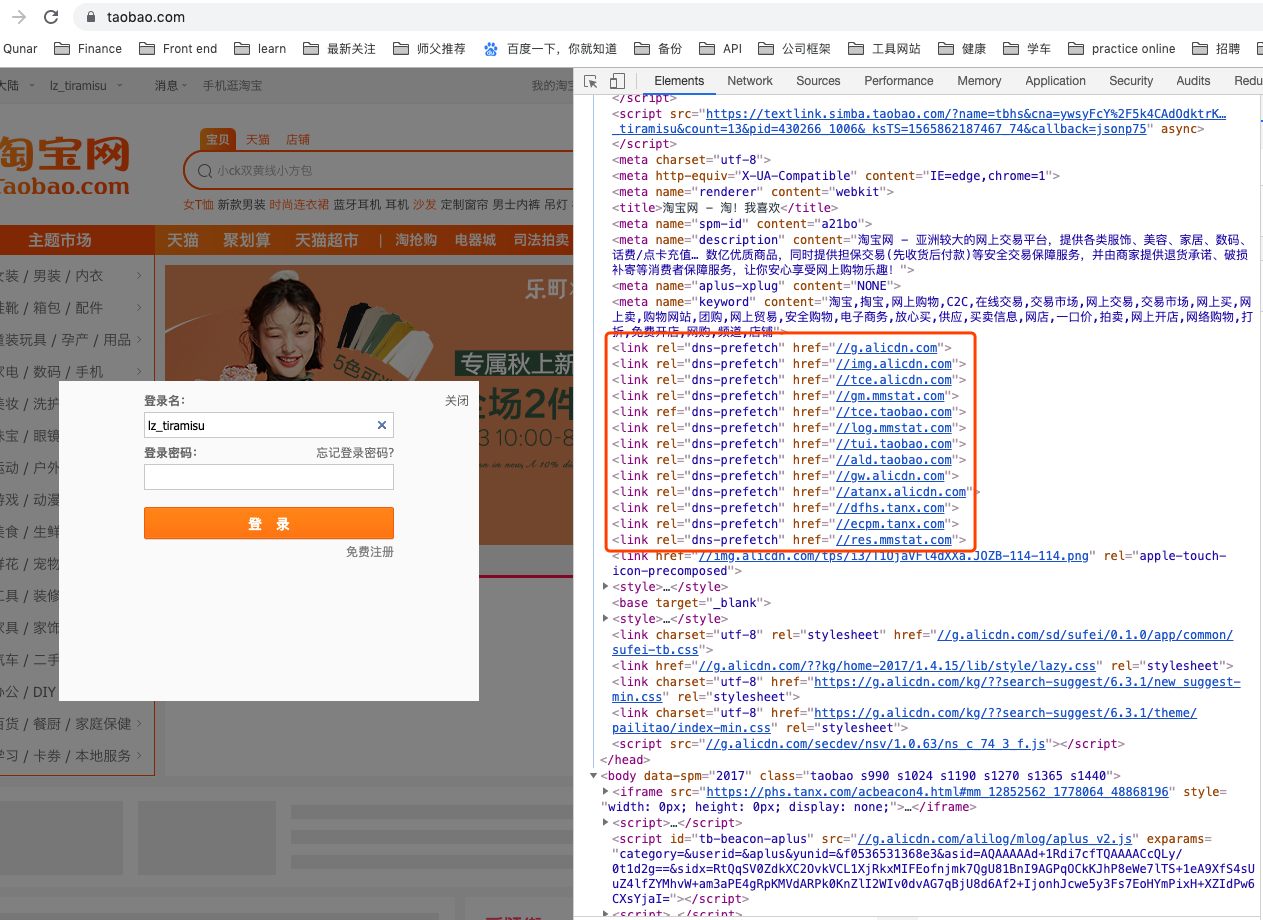Select the 店铺 search tab
Screen dimensions: 1263x920
click(298, 139)
